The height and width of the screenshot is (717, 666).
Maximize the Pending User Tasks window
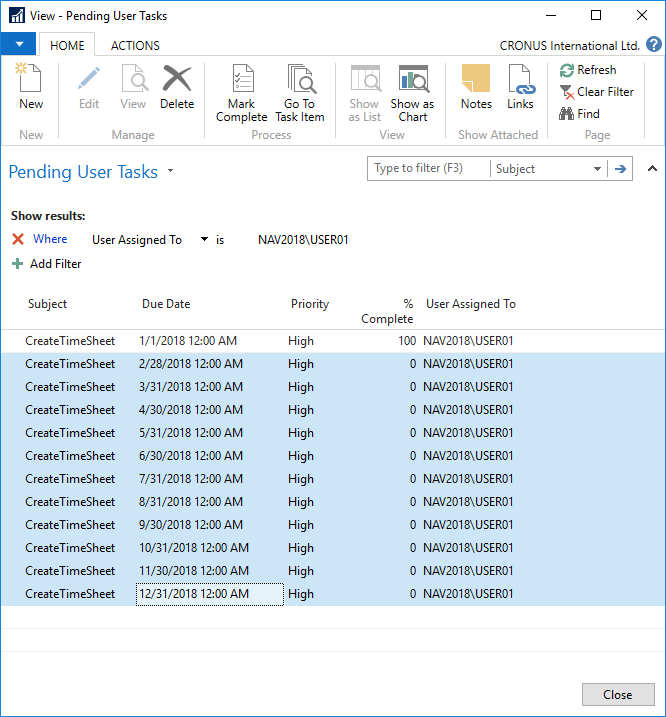click(596, 16)
